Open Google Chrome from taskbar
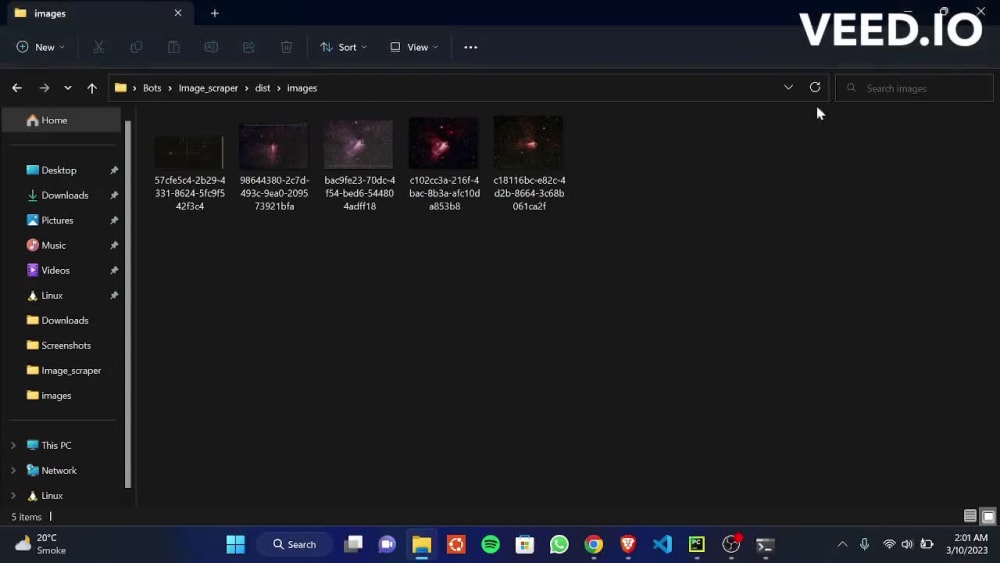 point(594,544)
